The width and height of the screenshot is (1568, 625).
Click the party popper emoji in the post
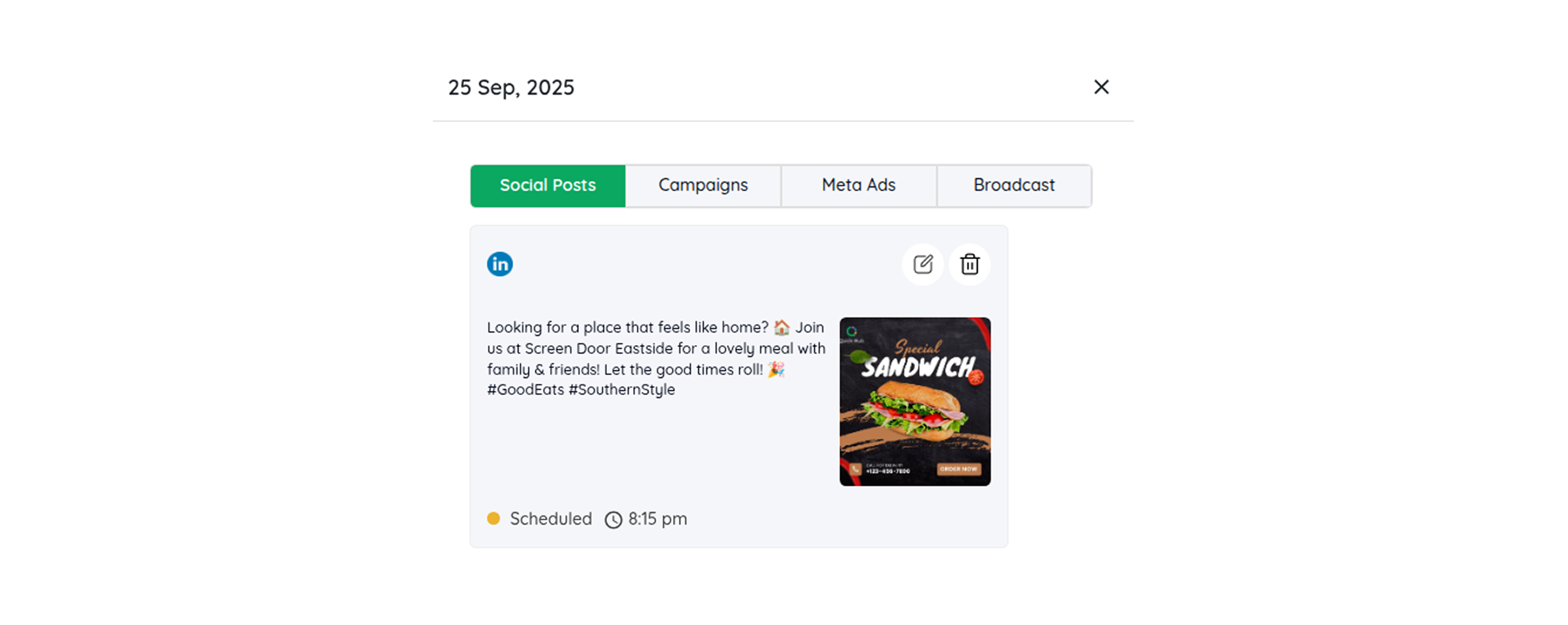[776, 370]
